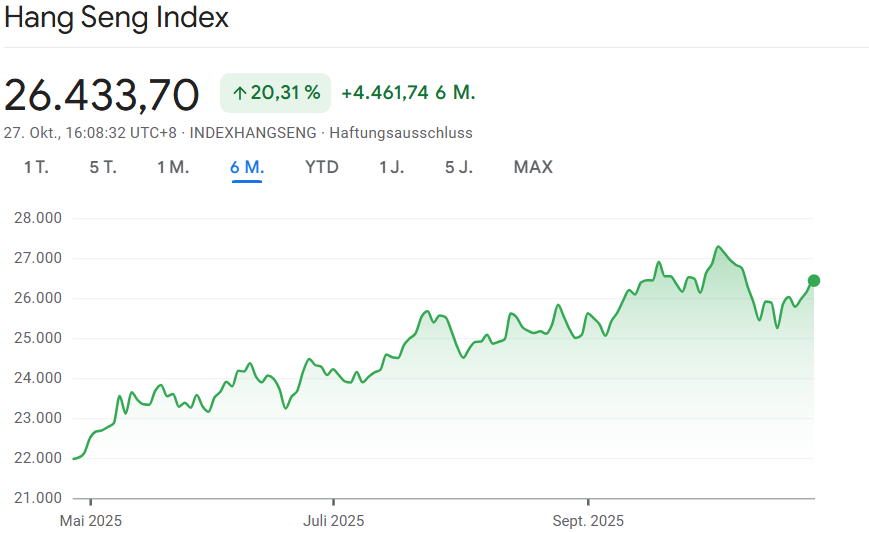Image resolution: width=869 pixels, height=533 pixels.
Task: Click the Juli 2025 axis label
Action: [x=333, y=521]
